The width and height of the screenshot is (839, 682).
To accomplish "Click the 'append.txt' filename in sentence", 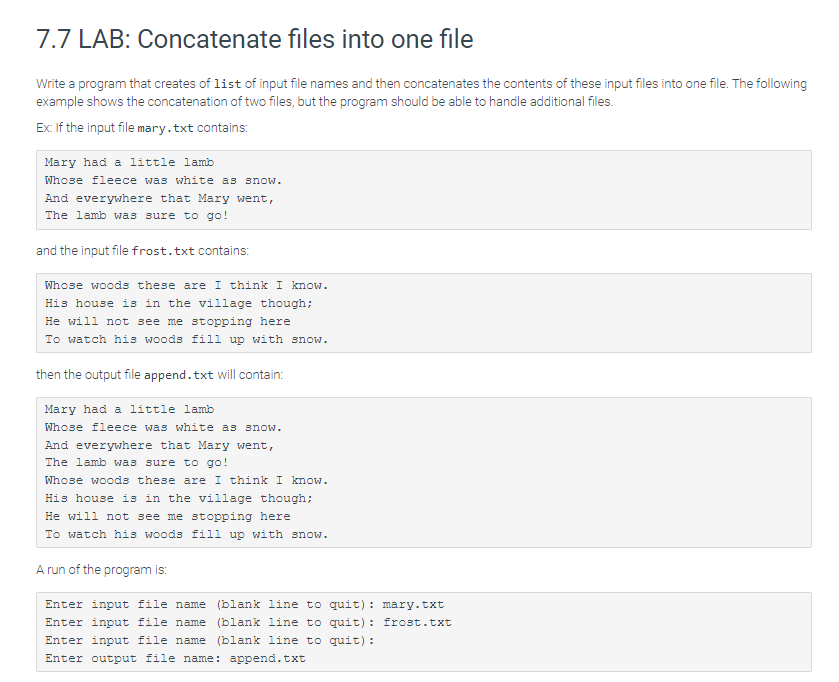I will coord(179,375).
